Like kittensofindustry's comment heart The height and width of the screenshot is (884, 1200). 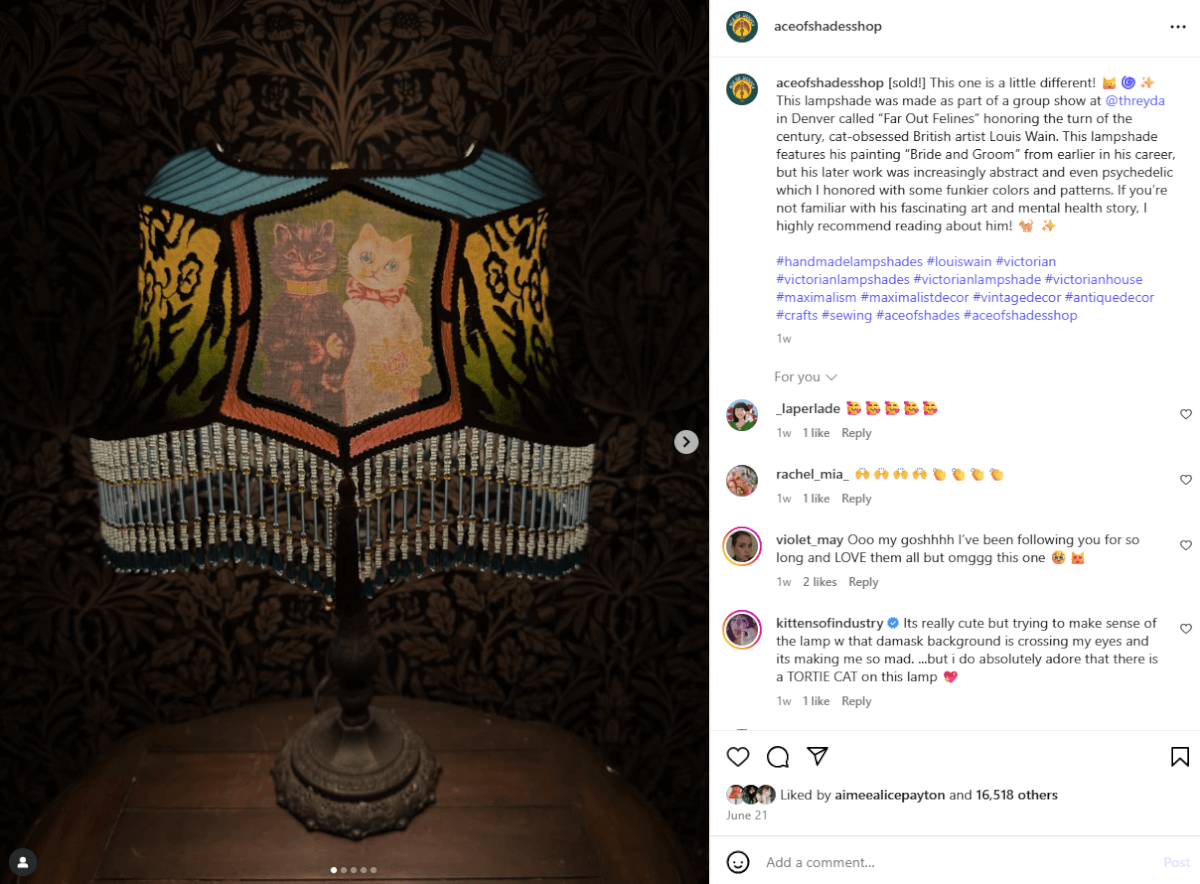click(x=1186, y=629)
